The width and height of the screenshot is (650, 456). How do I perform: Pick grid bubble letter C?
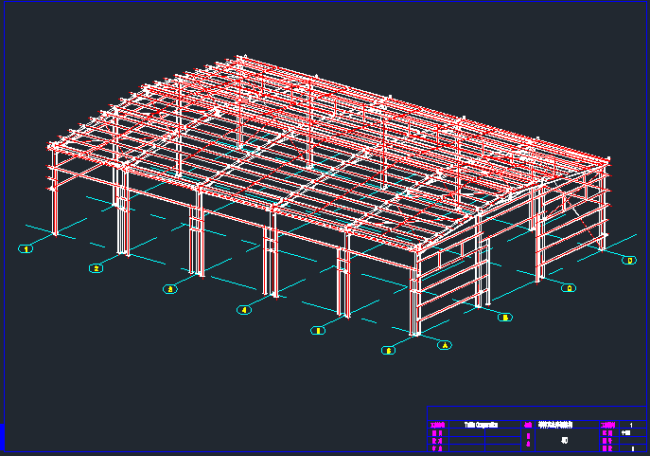pyautogui.click(x=569, y=289)
